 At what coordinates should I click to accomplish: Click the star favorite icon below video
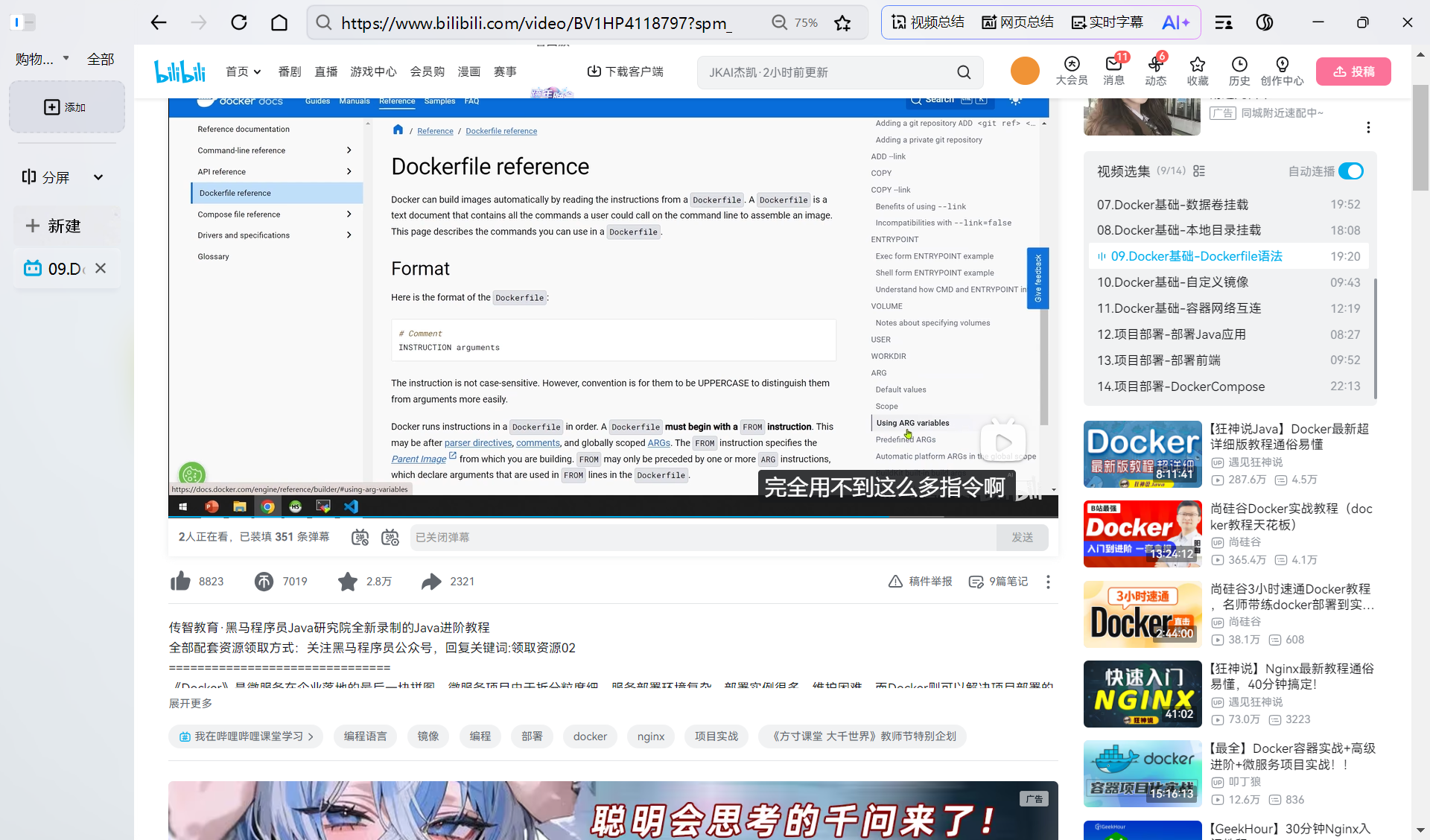[347, 582]
